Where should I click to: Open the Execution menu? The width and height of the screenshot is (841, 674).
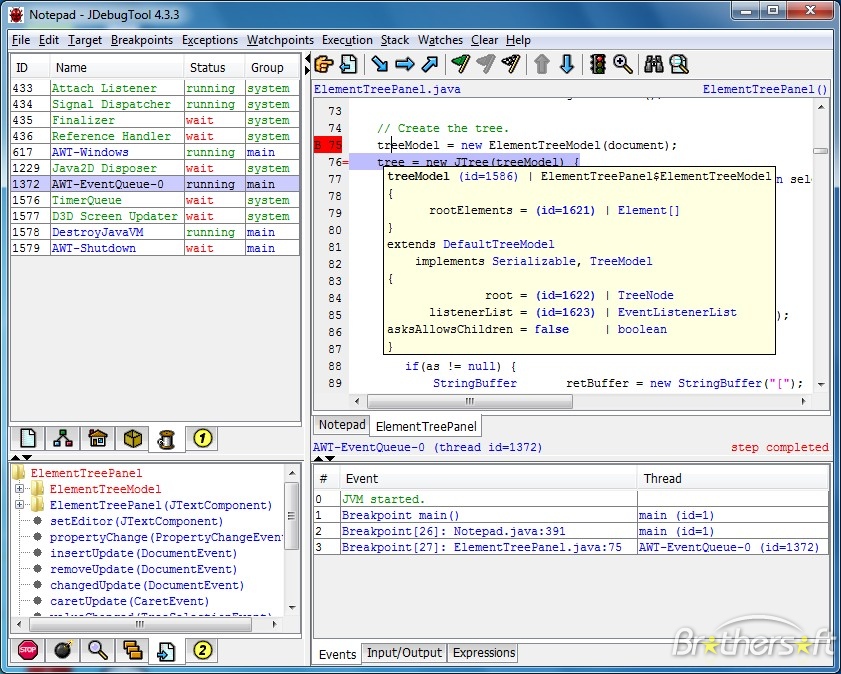tap(347, 40)
